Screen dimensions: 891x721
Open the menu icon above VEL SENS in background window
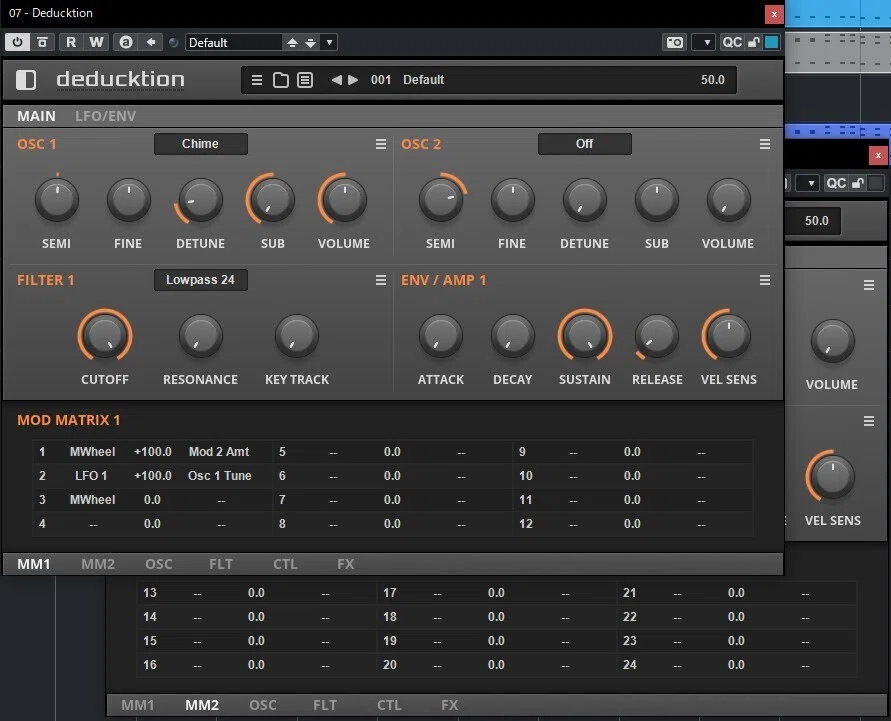[x=869, y=421]
